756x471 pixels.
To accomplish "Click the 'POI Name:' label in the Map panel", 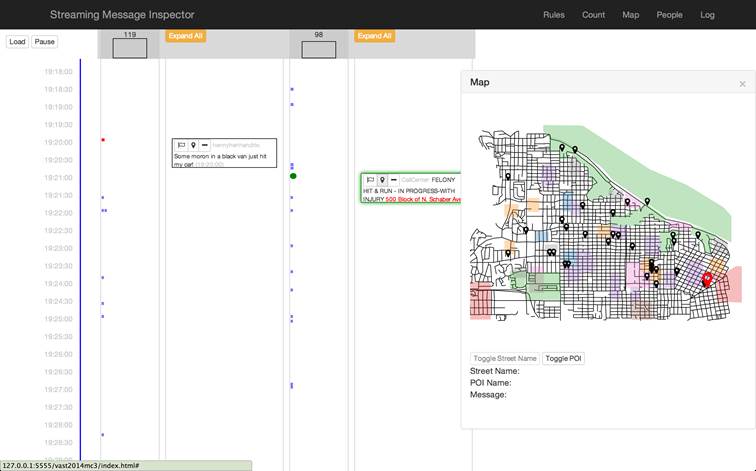I will point(491,383).
